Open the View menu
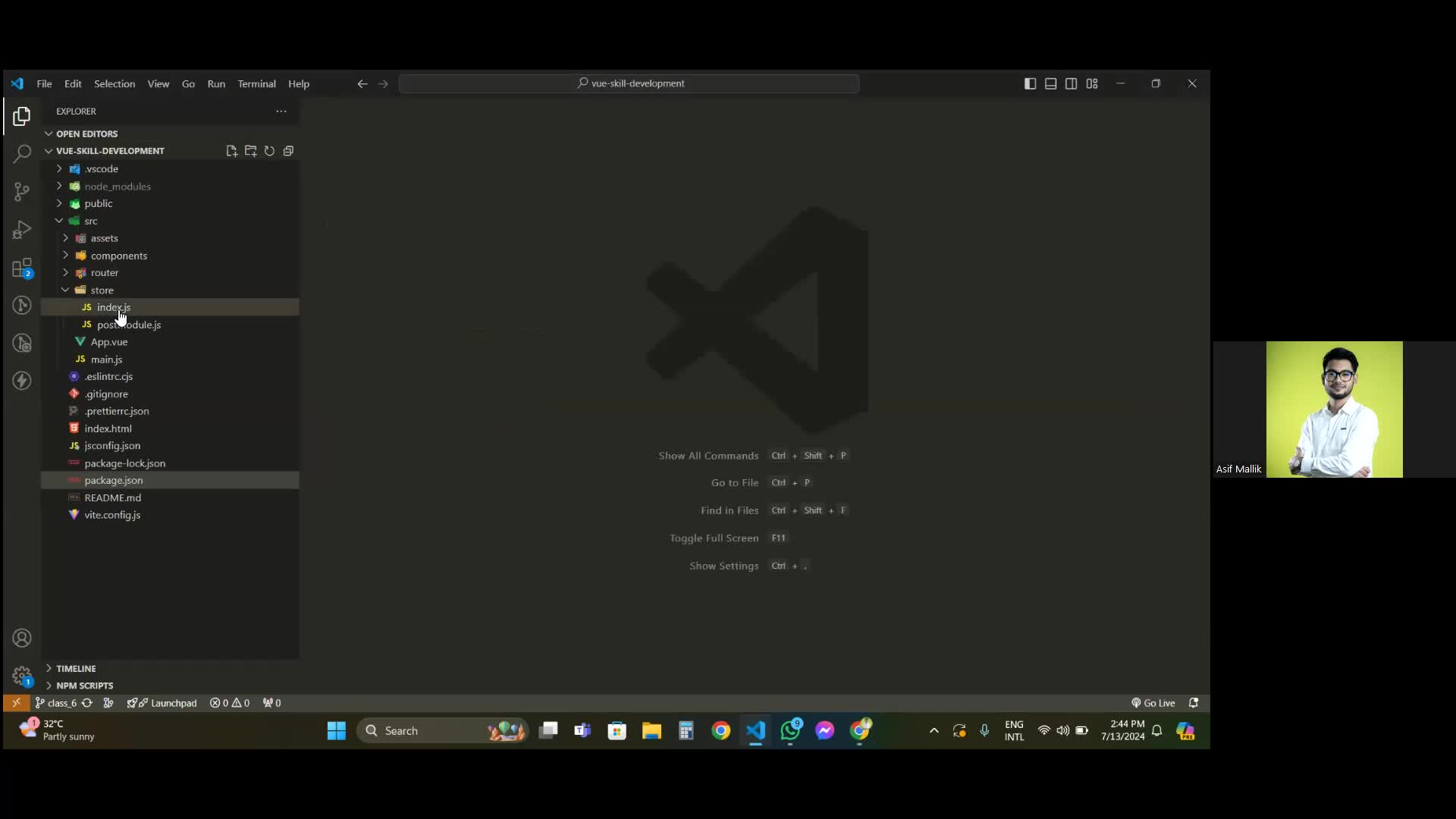Image resolution: width=1456 pixels, height=819 pixels. (158, 84)
